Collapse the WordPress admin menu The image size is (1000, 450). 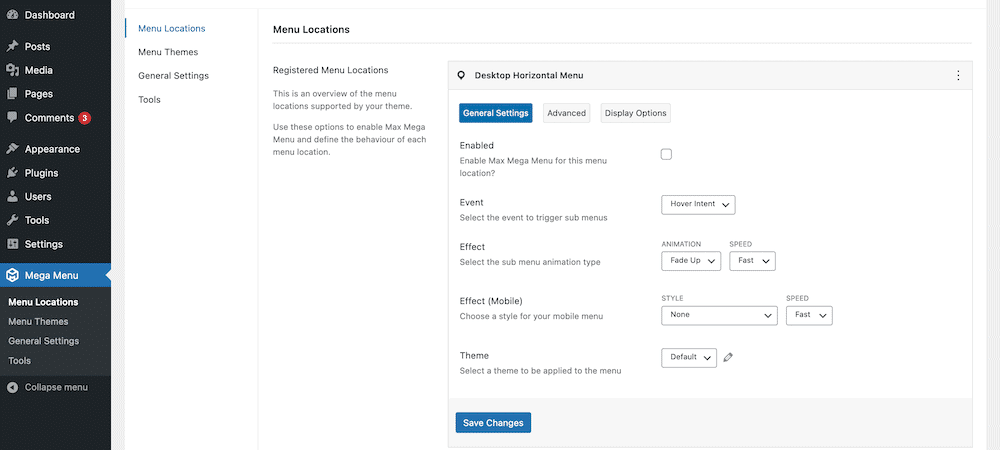coord(55,387)
